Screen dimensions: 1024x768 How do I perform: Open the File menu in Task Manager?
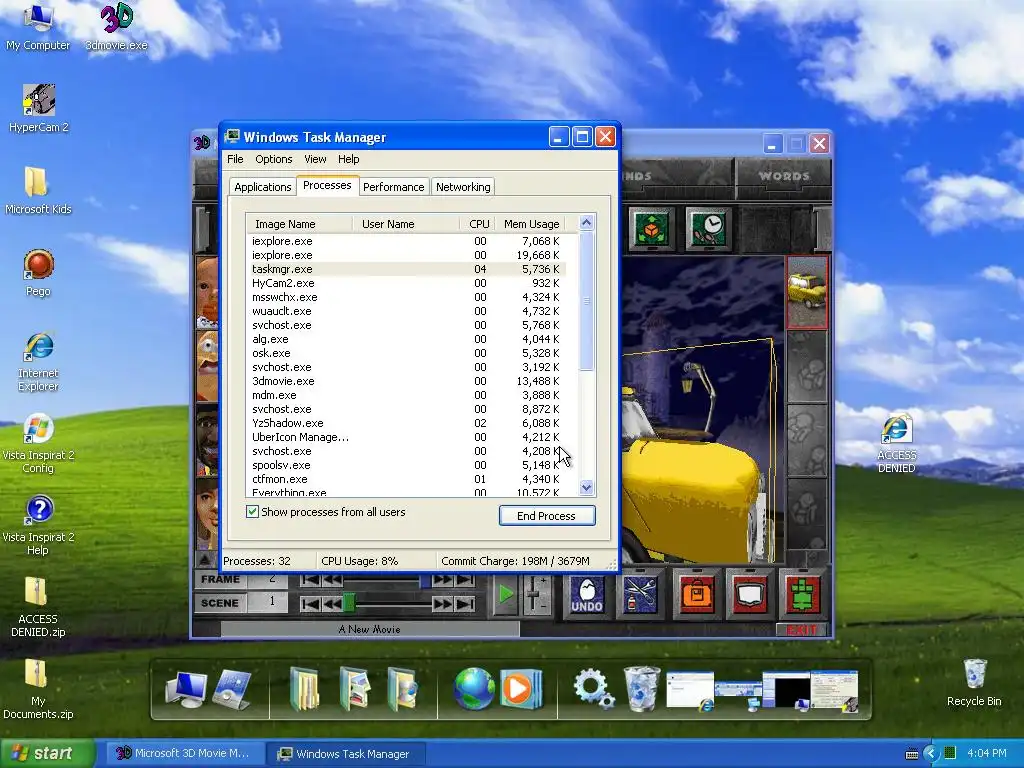coord(235,159)
